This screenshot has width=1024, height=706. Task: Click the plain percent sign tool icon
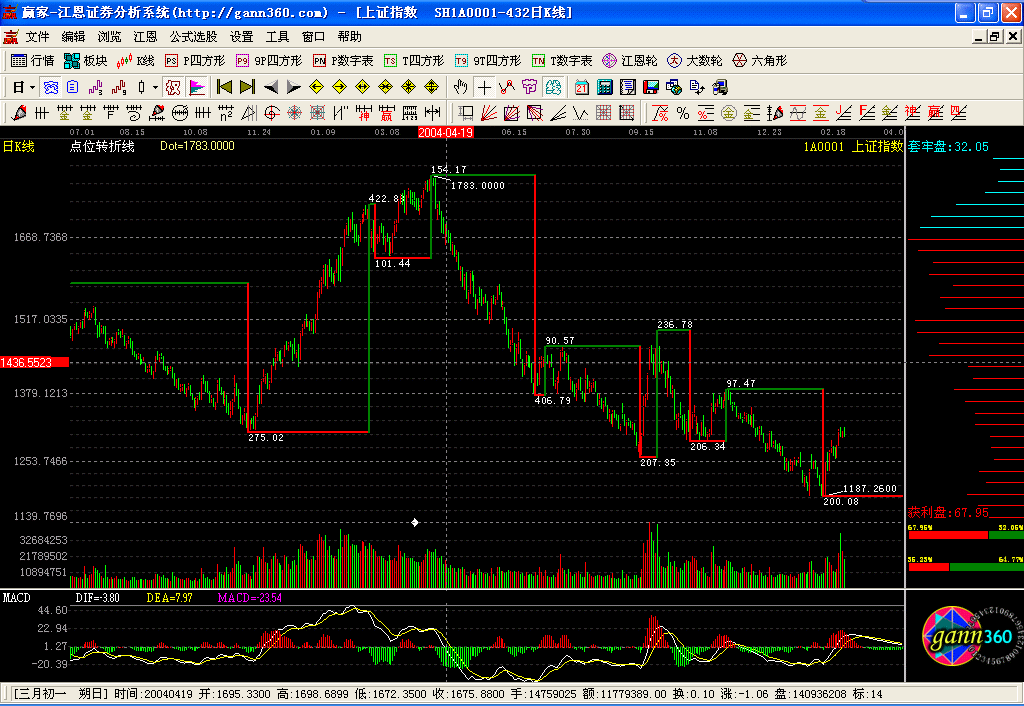pyautogui.click(x=682, y=112)
